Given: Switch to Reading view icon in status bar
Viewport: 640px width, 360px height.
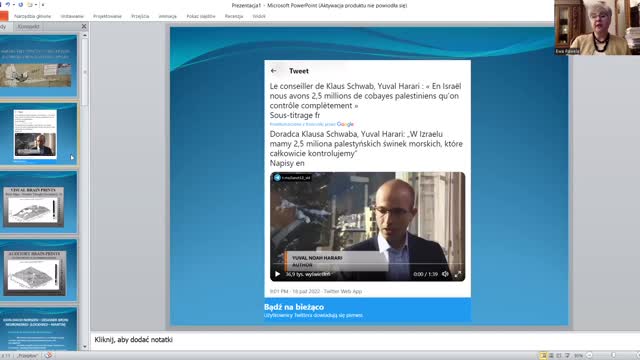Looking at the screenshot, I should [559, 356].
